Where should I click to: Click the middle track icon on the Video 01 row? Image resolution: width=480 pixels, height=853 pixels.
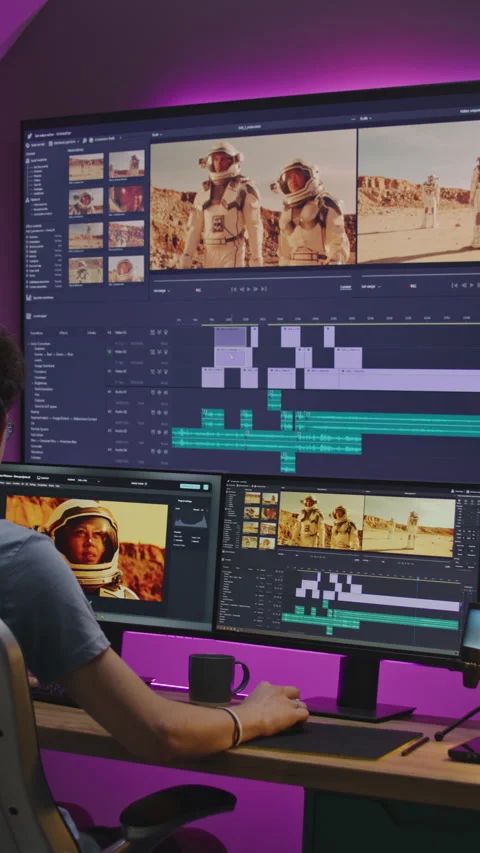pyautogui.click(x=159, y=372)
